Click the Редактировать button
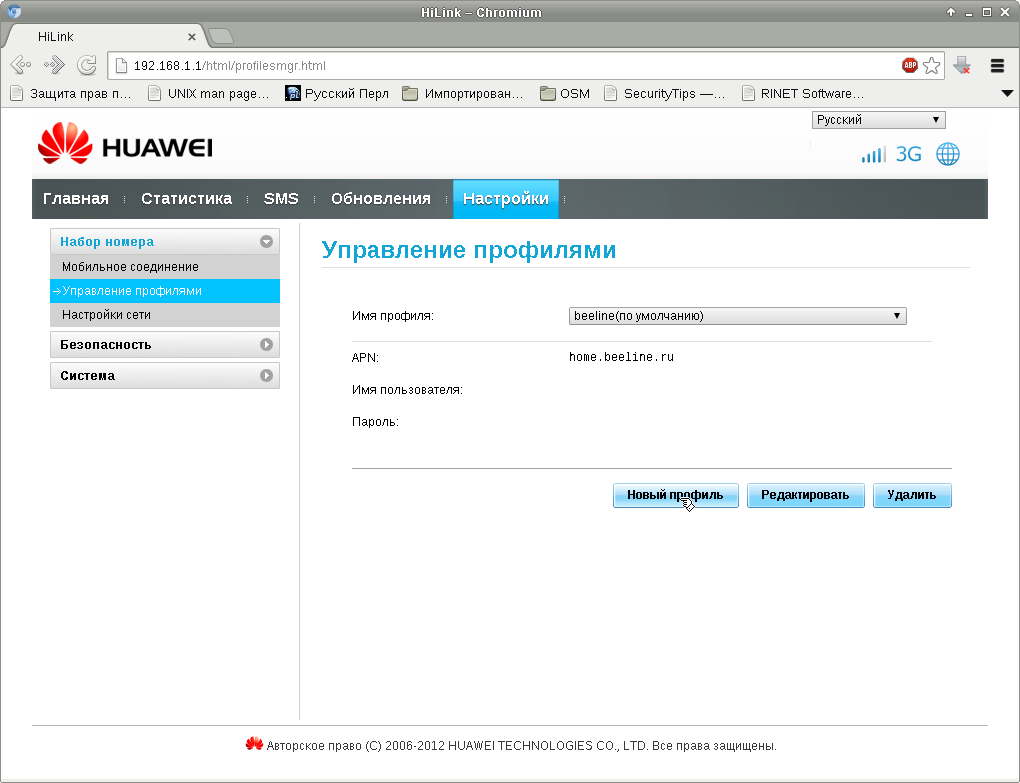The height and width of the screenshot is (783, 1020). click(x=805, y=496)
